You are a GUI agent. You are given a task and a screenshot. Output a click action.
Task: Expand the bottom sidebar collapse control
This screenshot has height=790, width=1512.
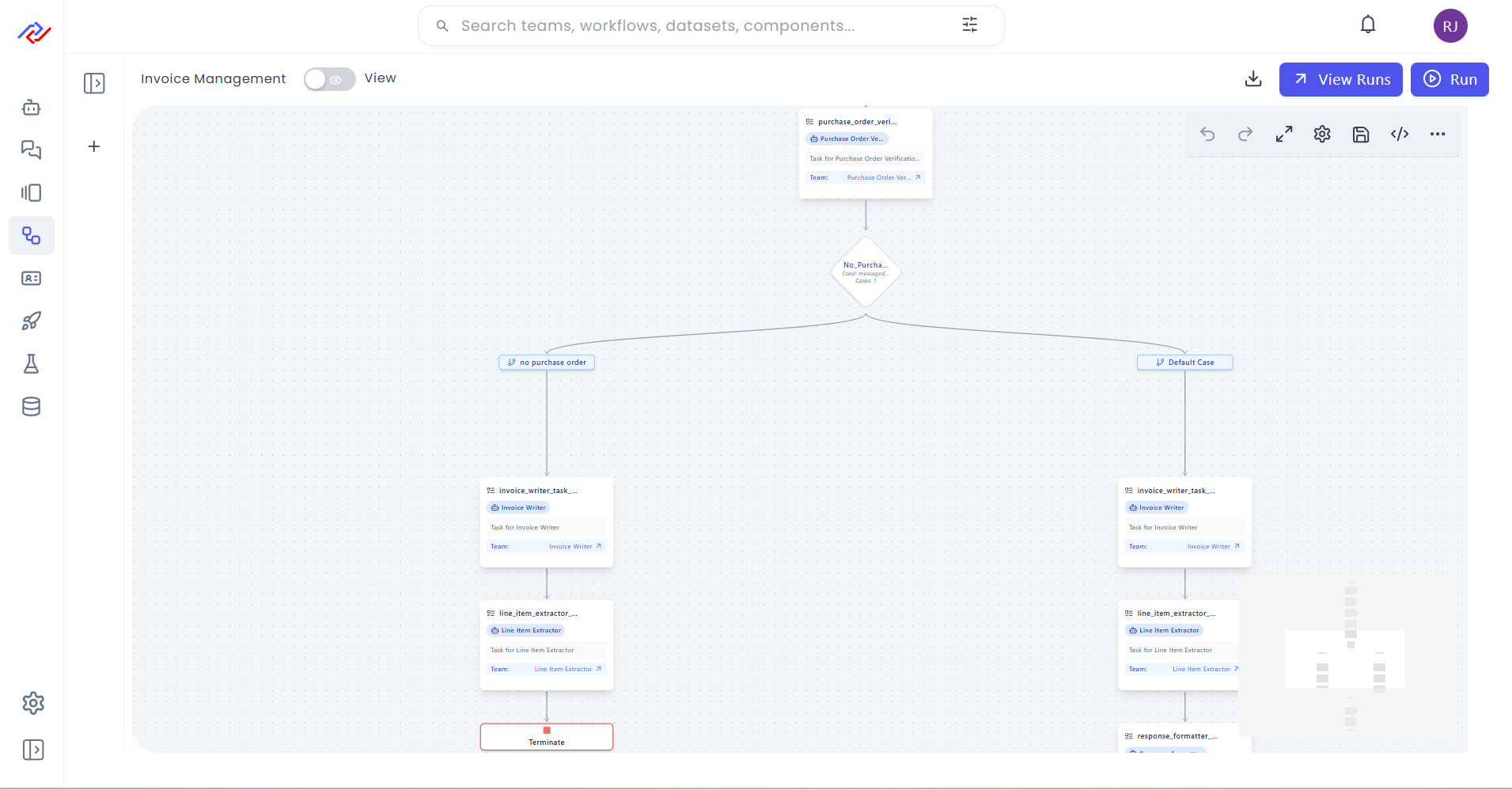[33, 750]
